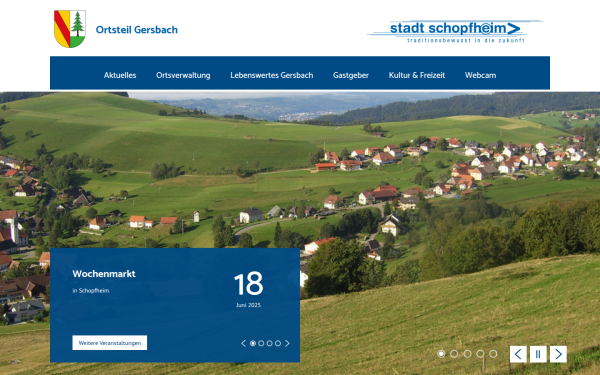The height and width of the screenshot is (375, 600).
Task: Select second event card pagination dot
Action: (x=261, y=343)
